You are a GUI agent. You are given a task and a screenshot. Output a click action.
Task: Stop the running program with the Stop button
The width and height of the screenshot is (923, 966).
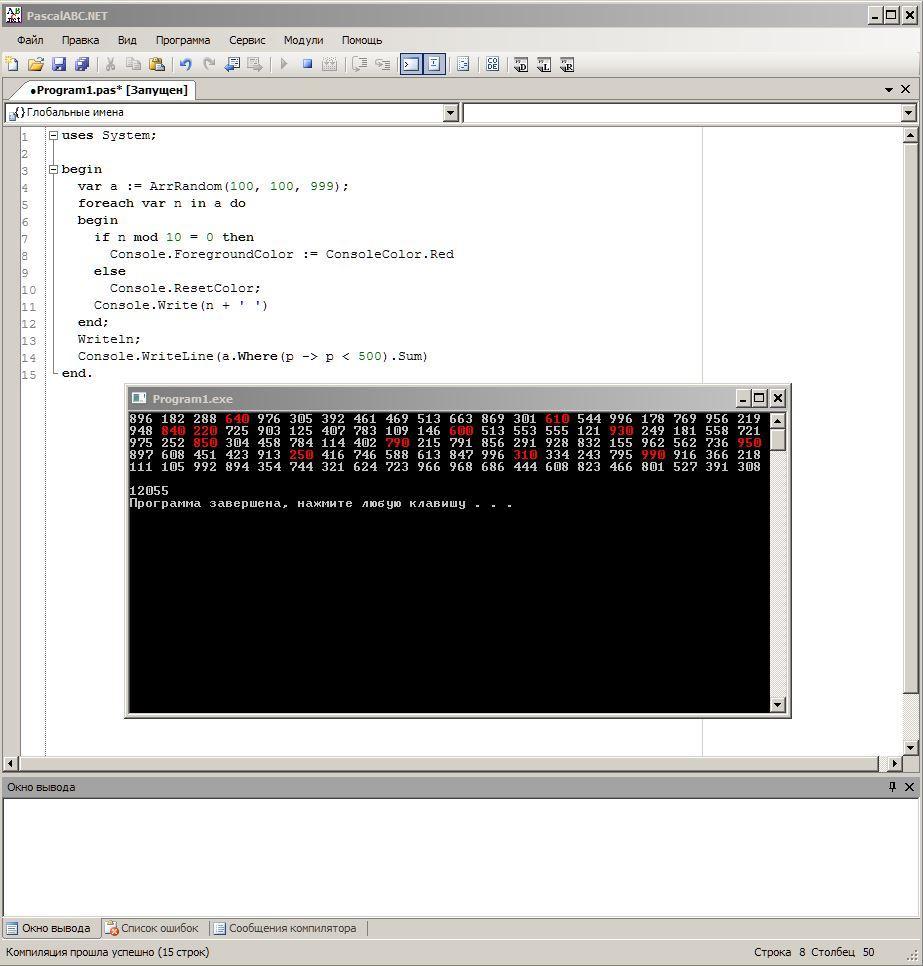[x=307, y=64]
